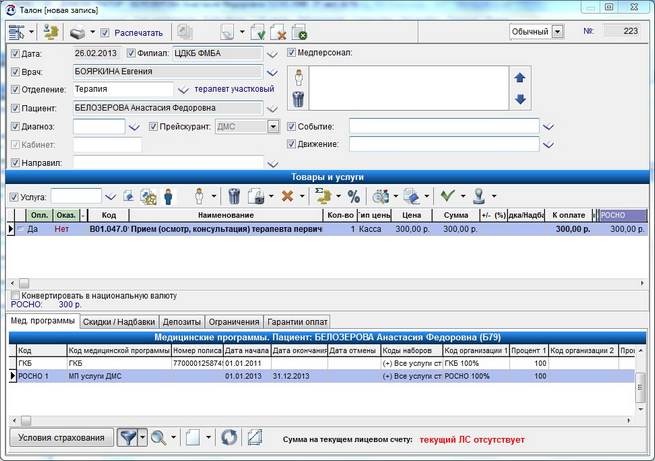The height and width of the screenshot is (461, 655).
Task: Click the Диагноз input field
Action: click(x=99, y=127)
